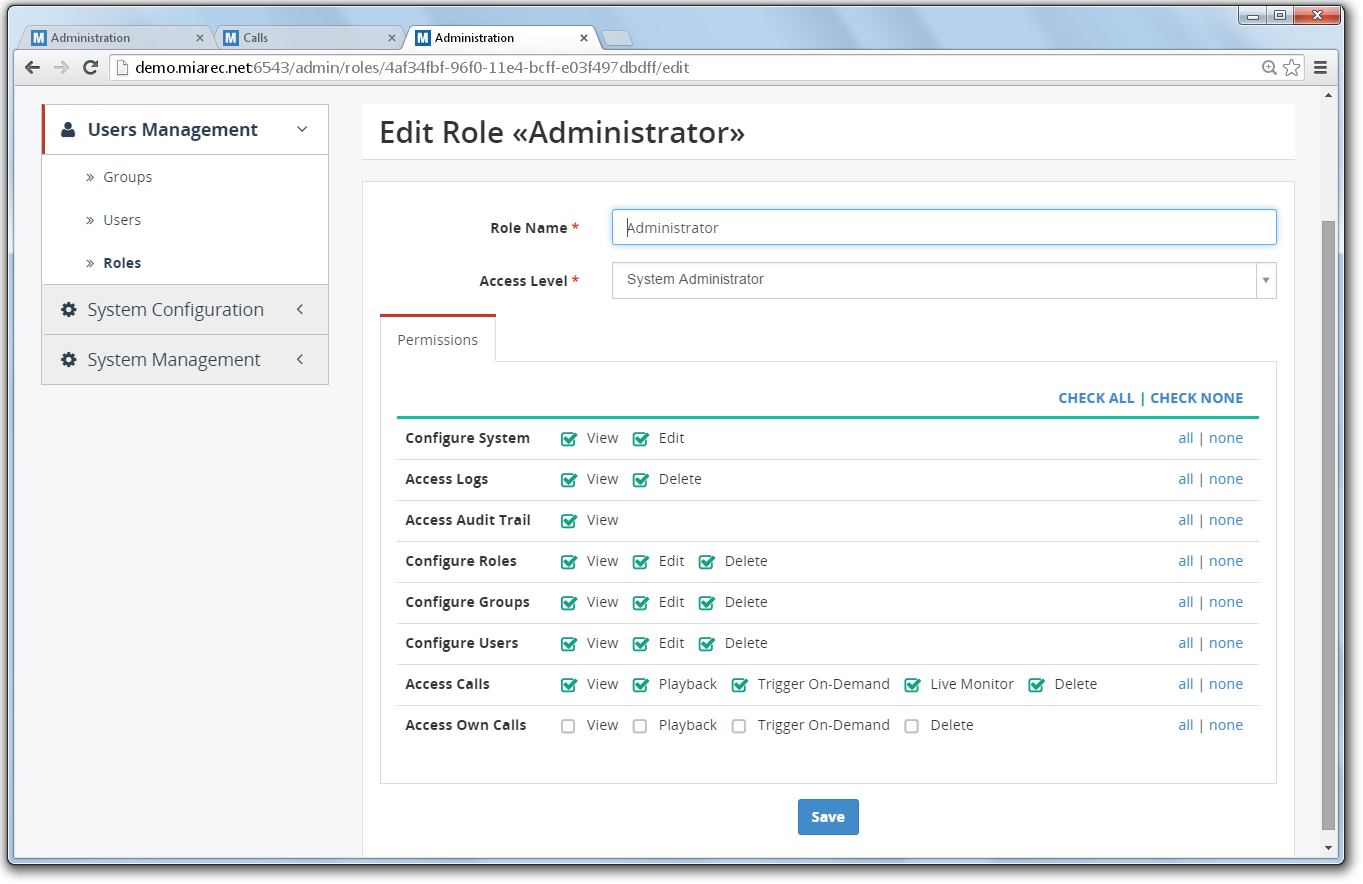Uncheck Live Monitor for Access Calls

point(912,685)
